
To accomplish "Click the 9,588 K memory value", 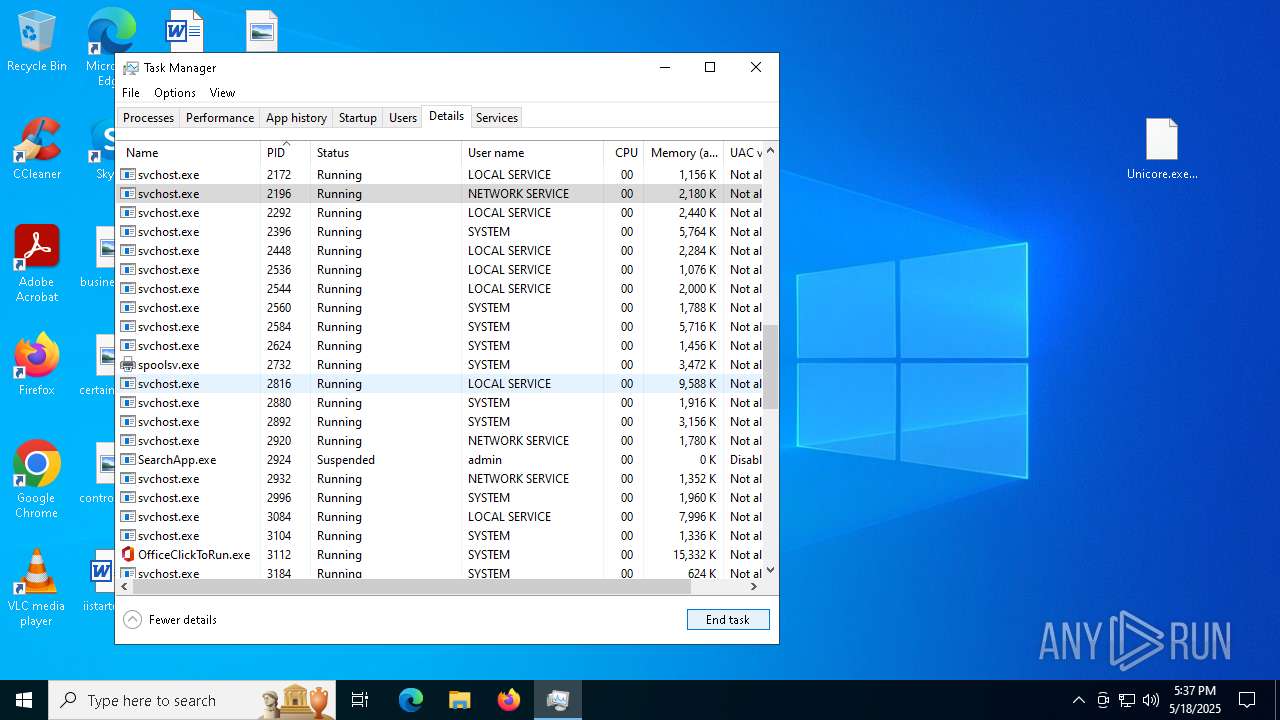I will (x=697, y=384).
